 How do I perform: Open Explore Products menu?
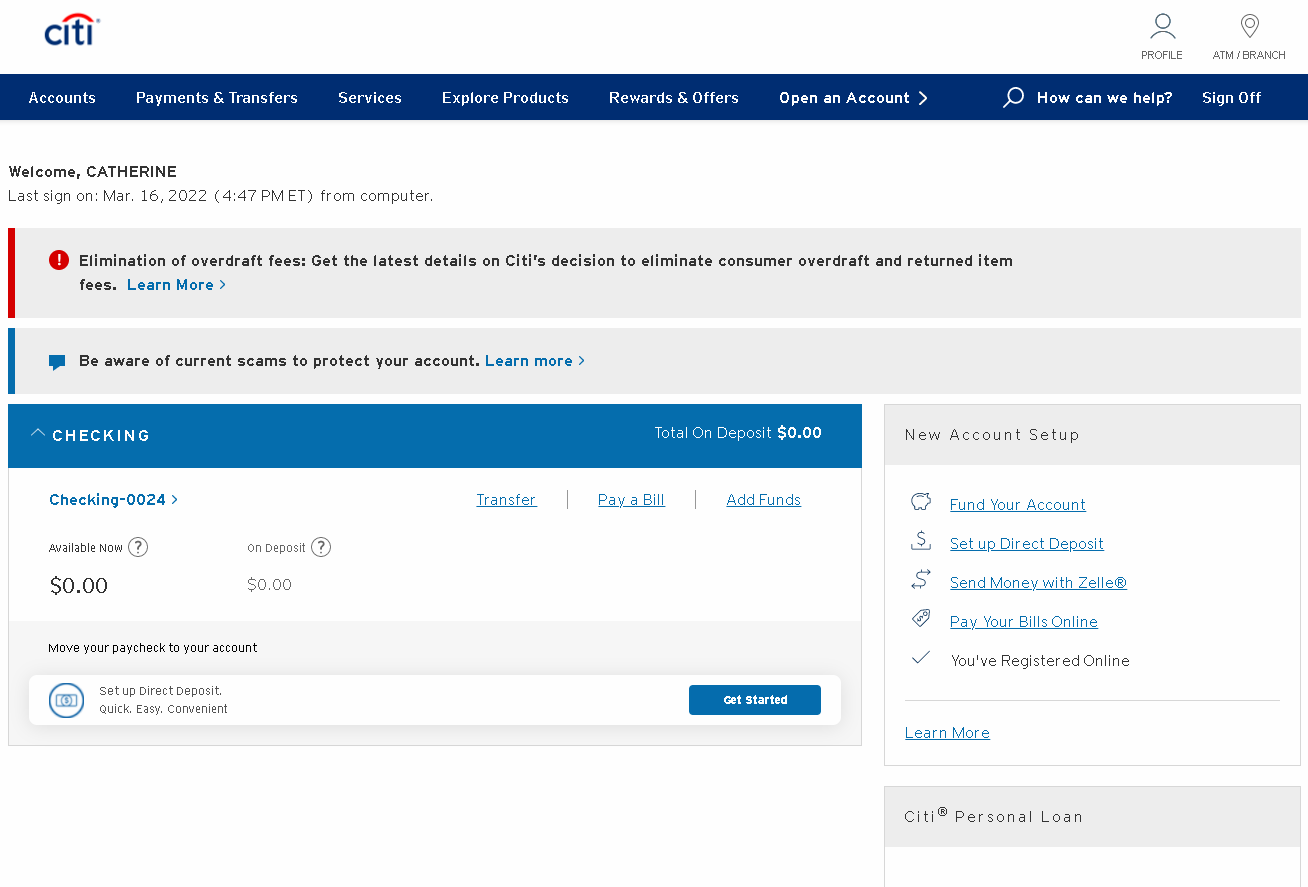click(505, 98)
